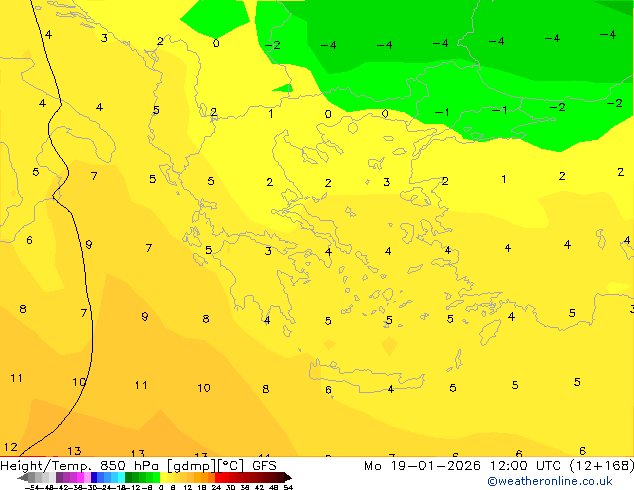Click the '850 hPa' caption text
The width and height of the screenshot is (634, 490).
129,466
